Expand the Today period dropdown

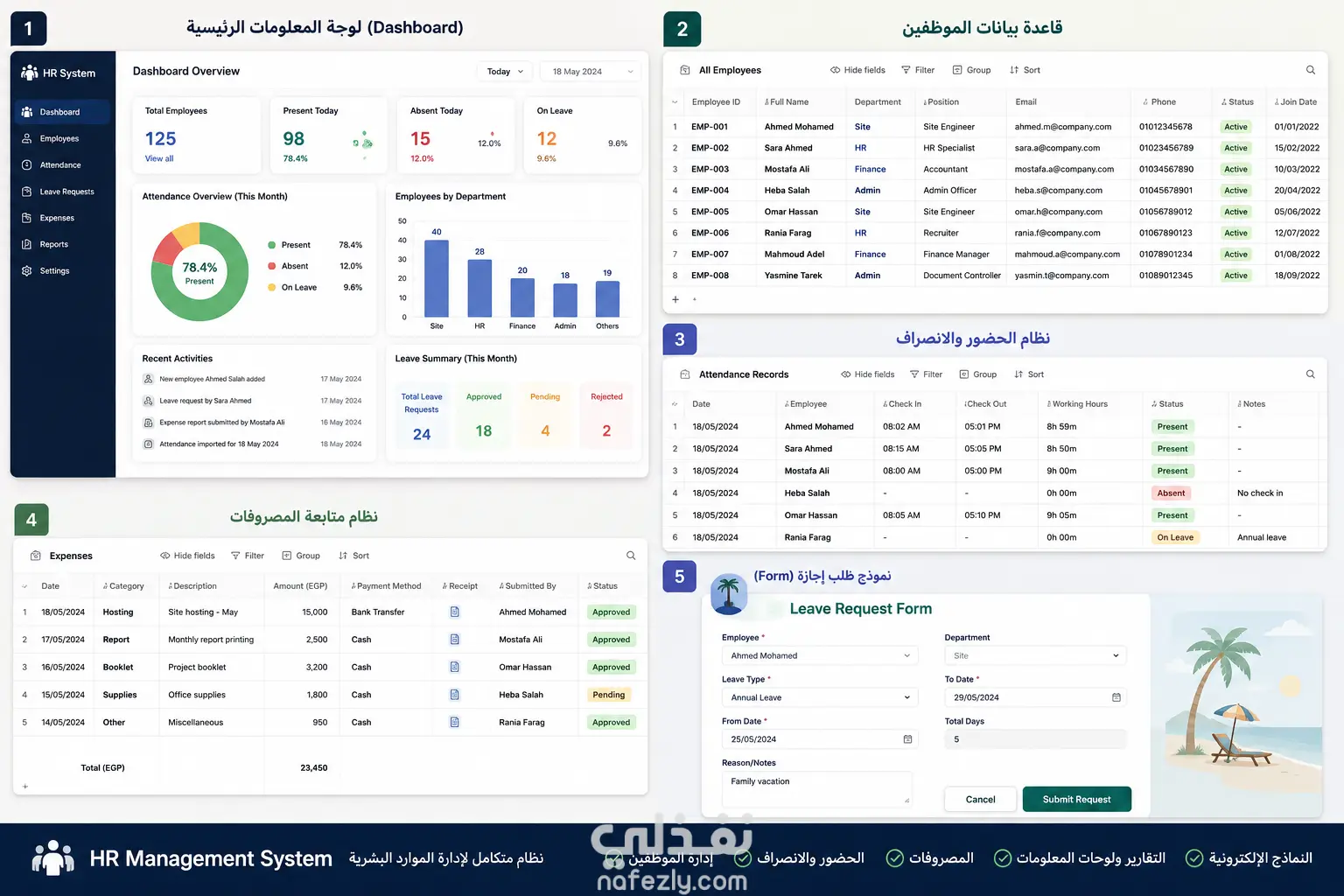click(504, 72)
